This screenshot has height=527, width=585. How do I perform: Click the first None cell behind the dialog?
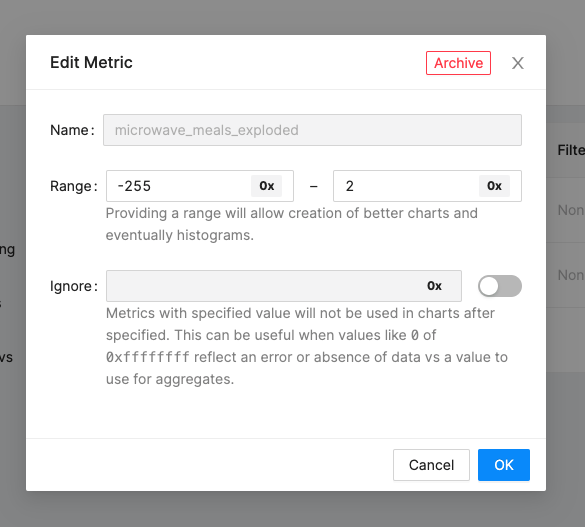571,210
